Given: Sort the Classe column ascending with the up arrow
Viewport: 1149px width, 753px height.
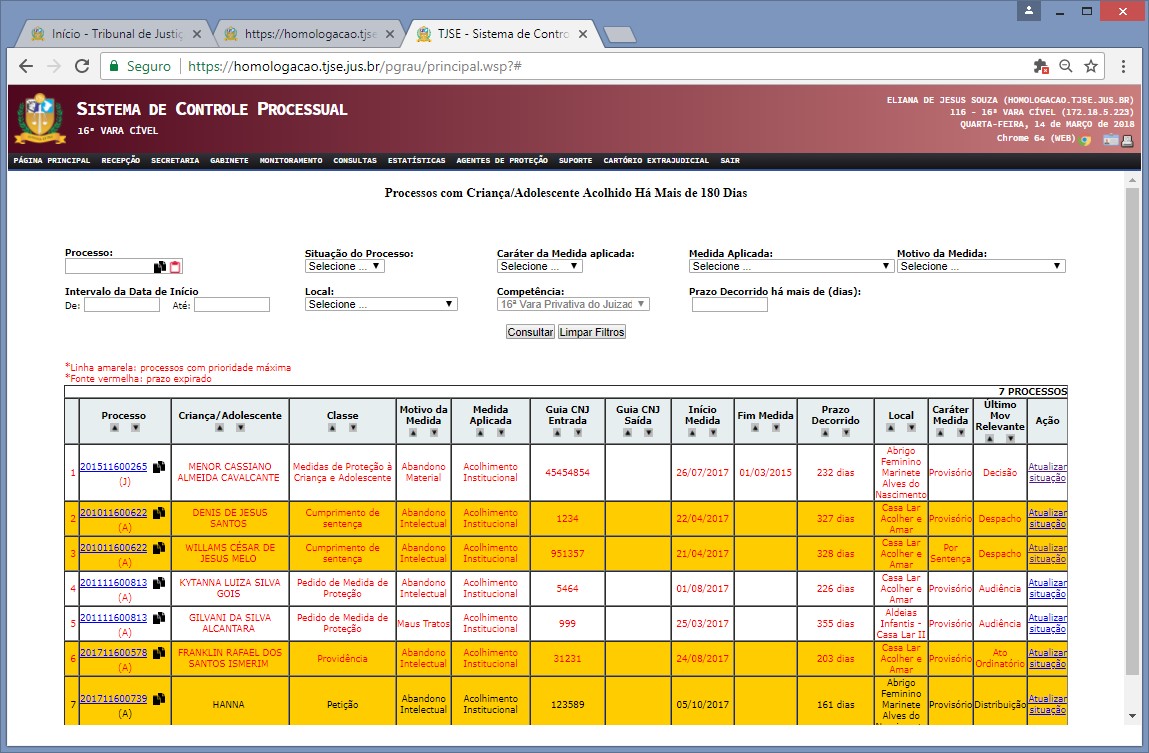Looking at the screenshot, I should (333, 428).
